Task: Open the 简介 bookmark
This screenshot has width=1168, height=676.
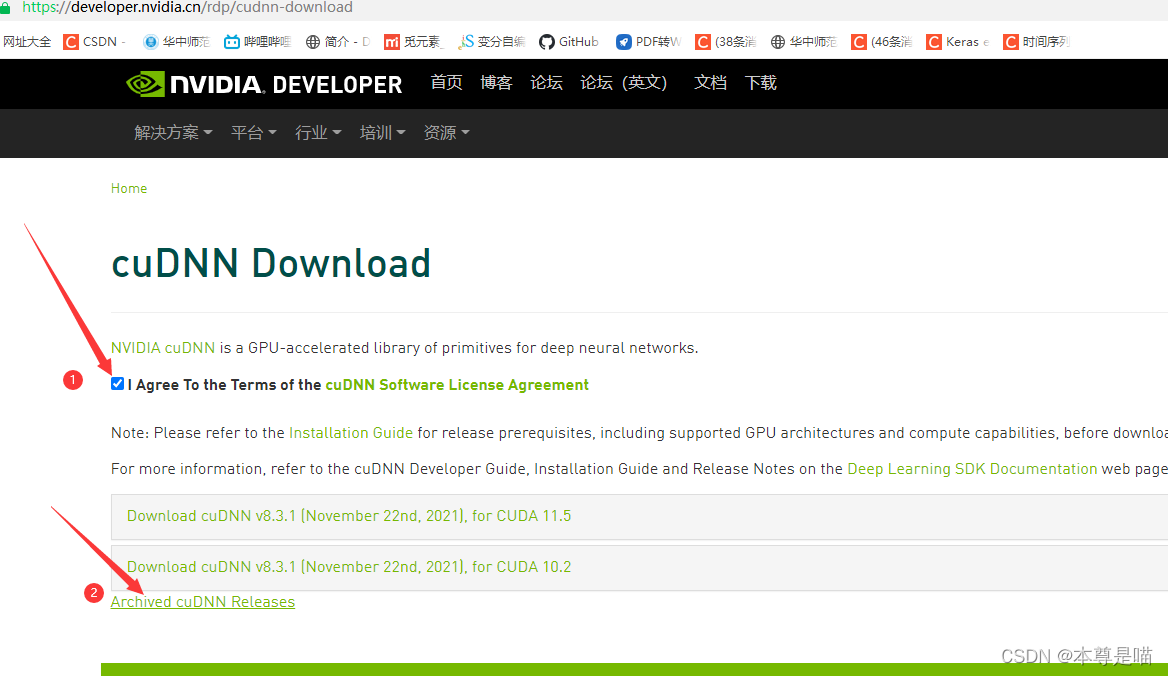Action: pyautogui.click(x=337, y=42)
